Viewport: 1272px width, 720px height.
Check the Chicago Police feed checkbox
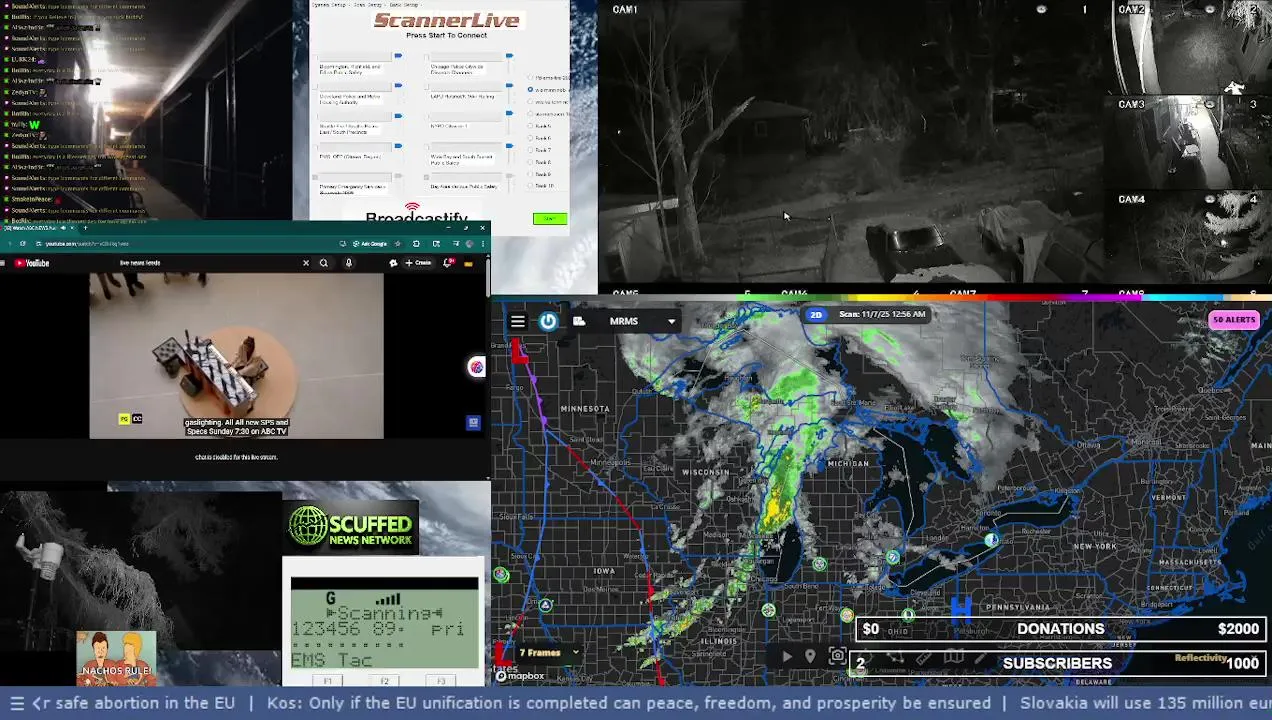coord(426,57)
